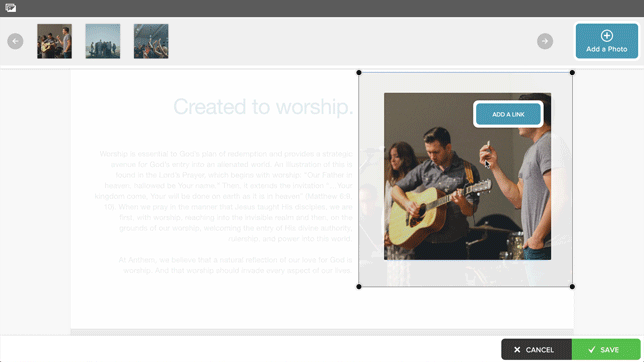Click the bottom-right crop handle

pos(572,286)
